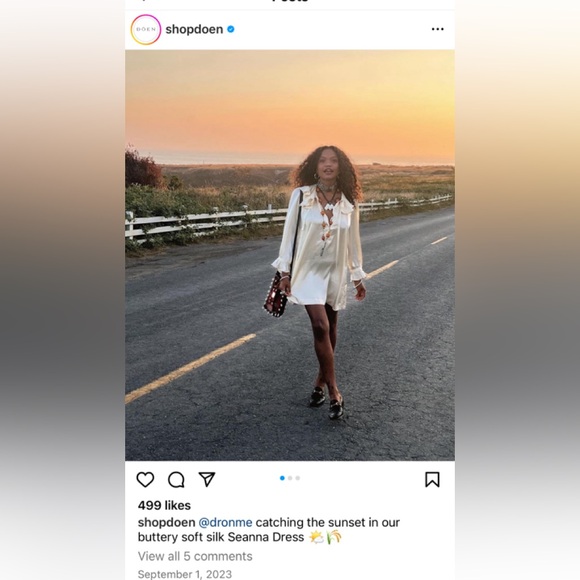Go to second carousel dot
This screenshot has height=580, width=580.
coord(290,478)
